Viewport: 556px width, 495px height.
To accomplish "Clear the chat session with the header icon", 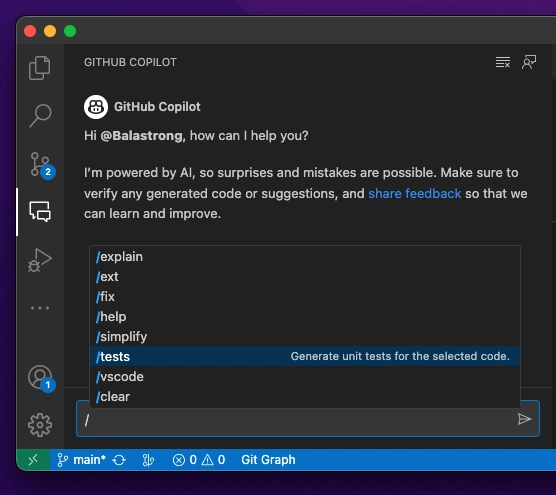I will click(x=503, y=62).
